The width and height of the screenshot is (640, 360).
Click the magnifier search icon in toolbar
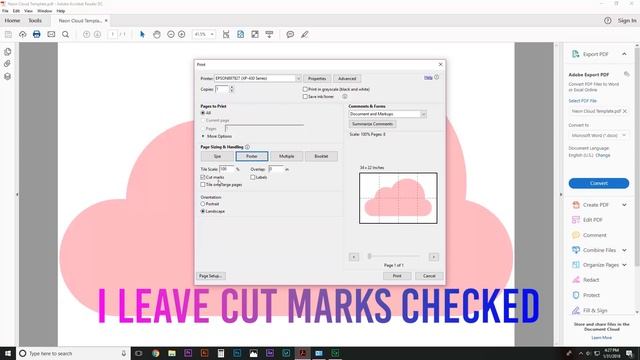click(x=65, y=35)
